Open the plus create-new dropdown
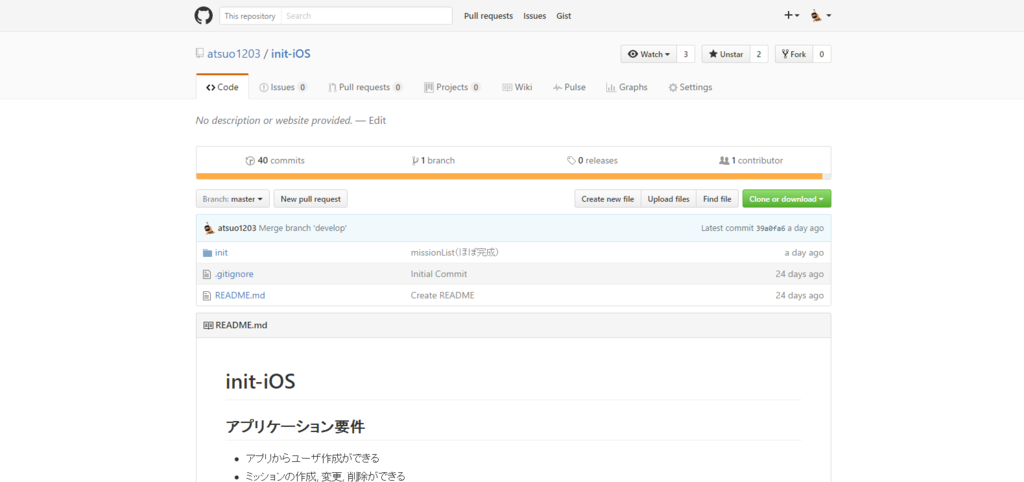Viewport: 1024px width, 482px height. (x=792, y=16)
